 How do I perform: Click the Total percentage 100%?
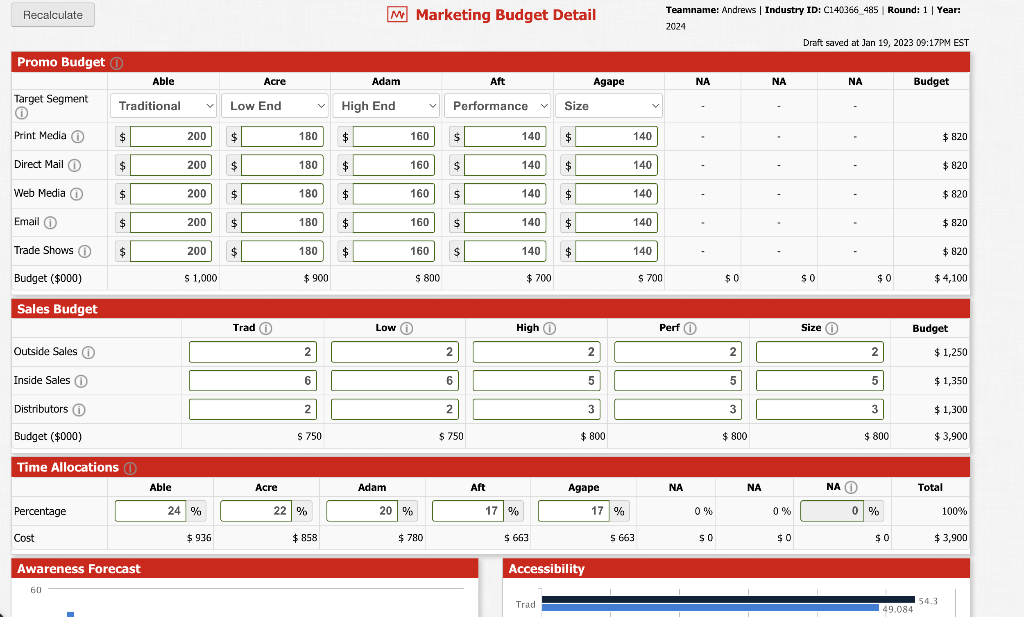pyautogui.click(x=954, y=511)
